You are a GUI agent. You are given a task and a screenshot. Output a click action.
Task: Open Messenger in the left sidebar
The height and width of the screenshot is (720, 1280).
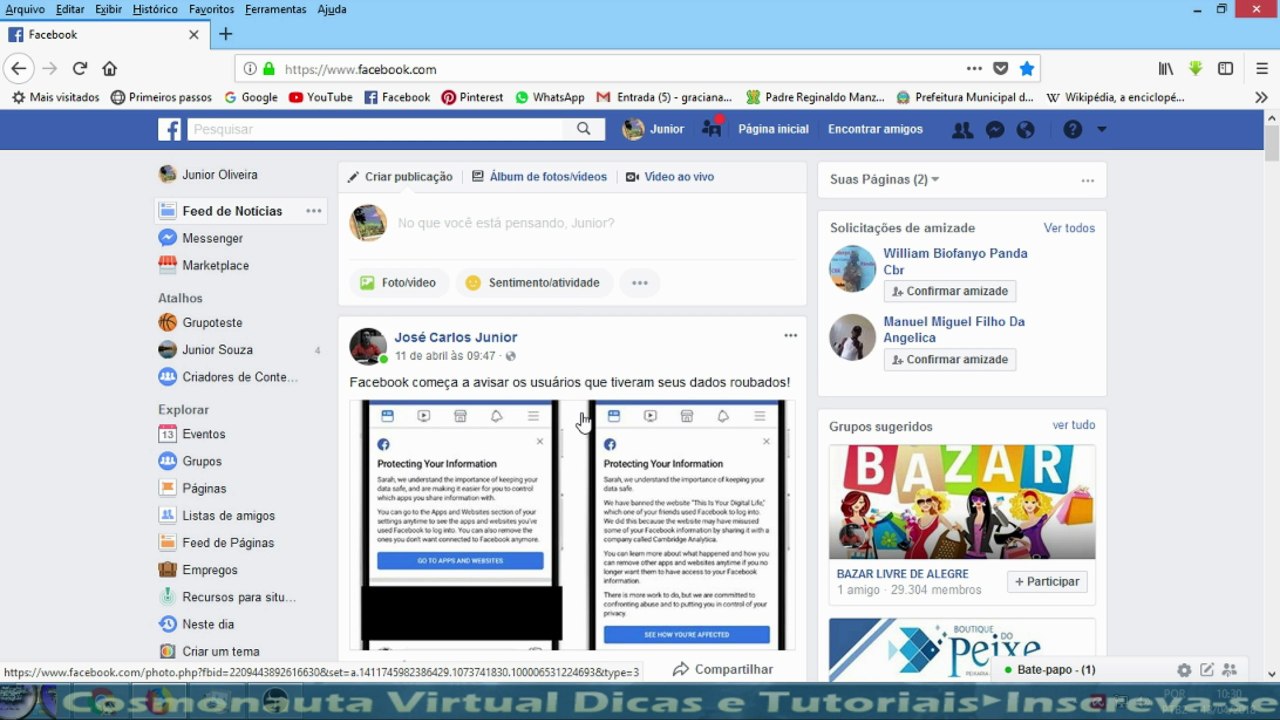(212, 238)
